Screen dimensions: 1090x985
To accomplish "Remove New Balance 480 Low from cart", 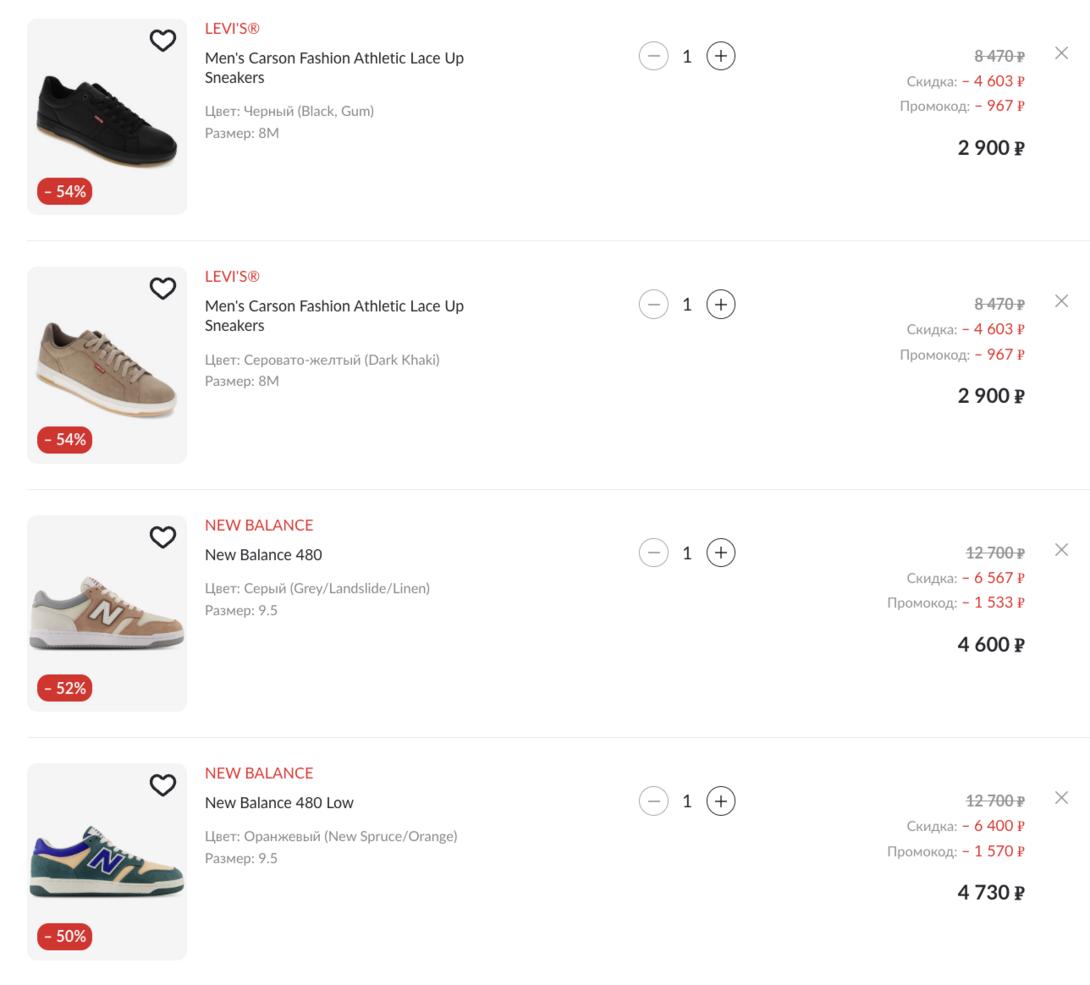I will [x=1061, y=798].
